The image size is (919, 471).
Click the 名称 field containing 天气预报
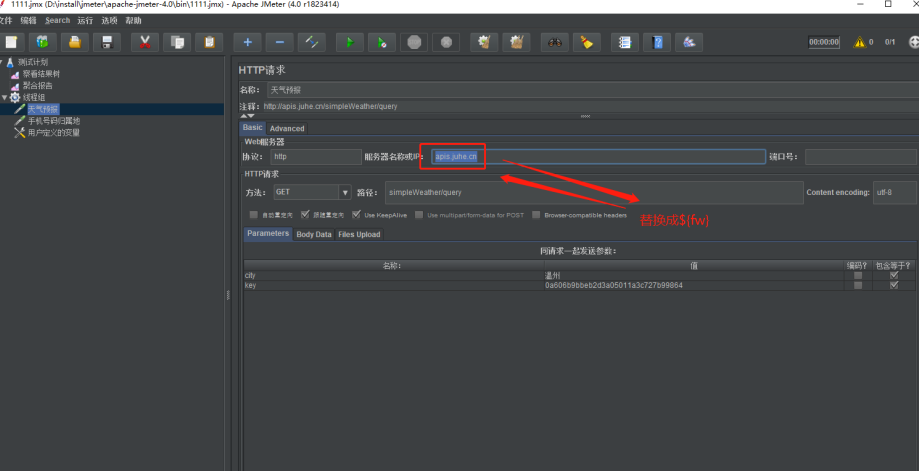[593, 90]
